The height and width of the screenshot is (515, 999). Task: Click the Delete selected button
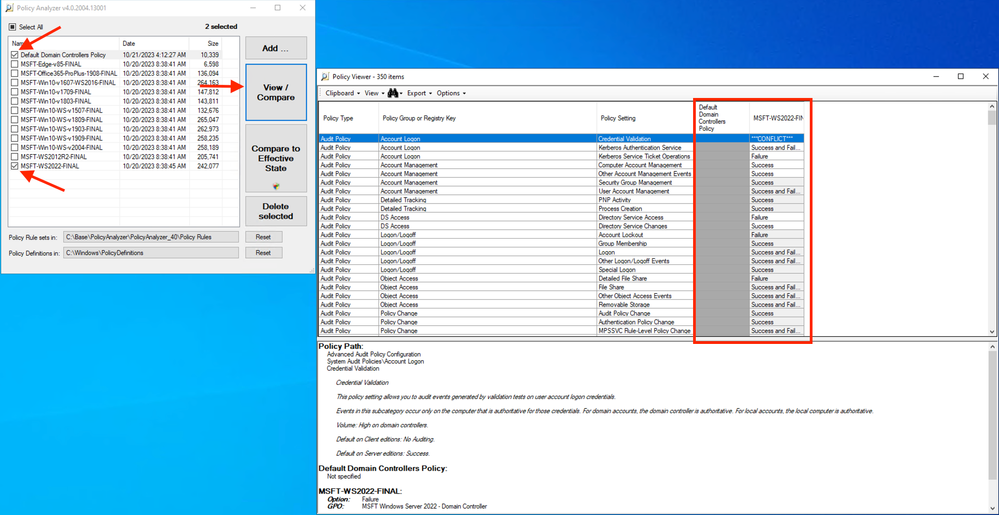276,211
